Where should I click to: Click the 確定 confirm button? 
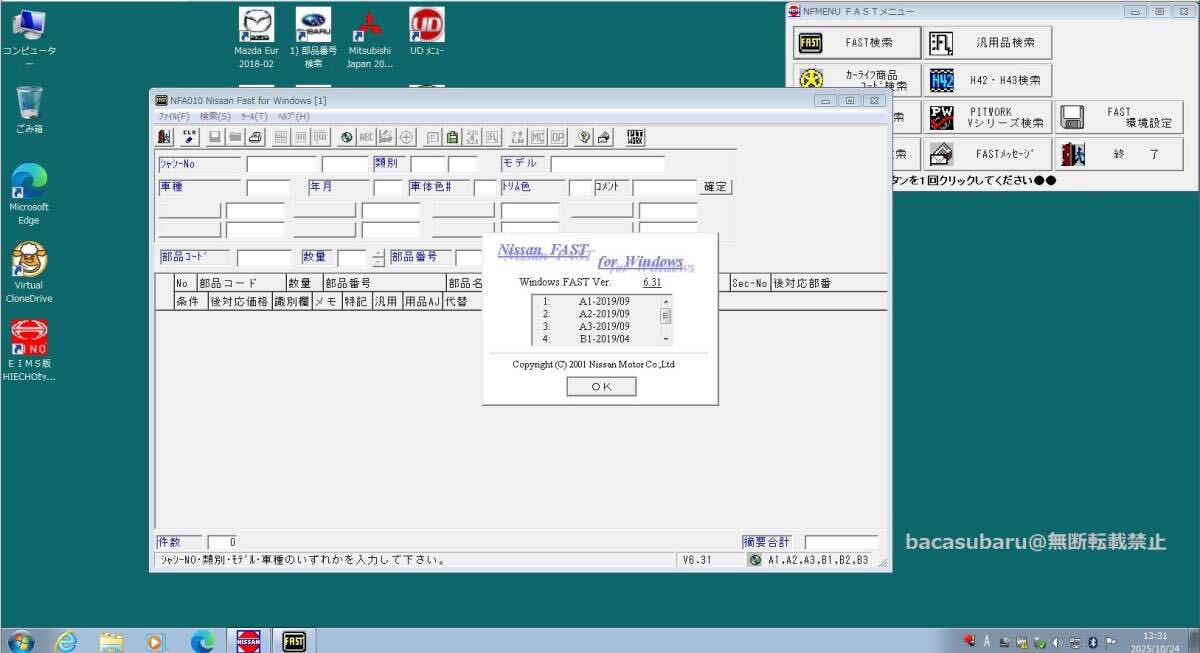(x=716, y=186)
